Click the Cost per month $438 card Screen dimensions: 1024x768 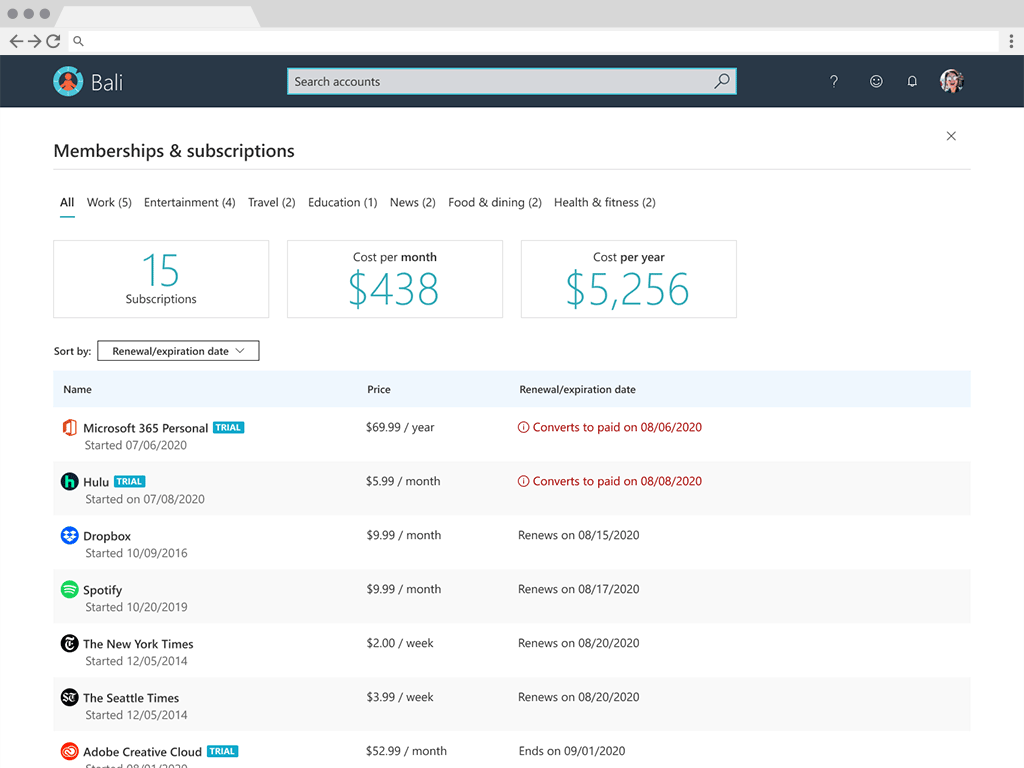(x=395, y=279)
